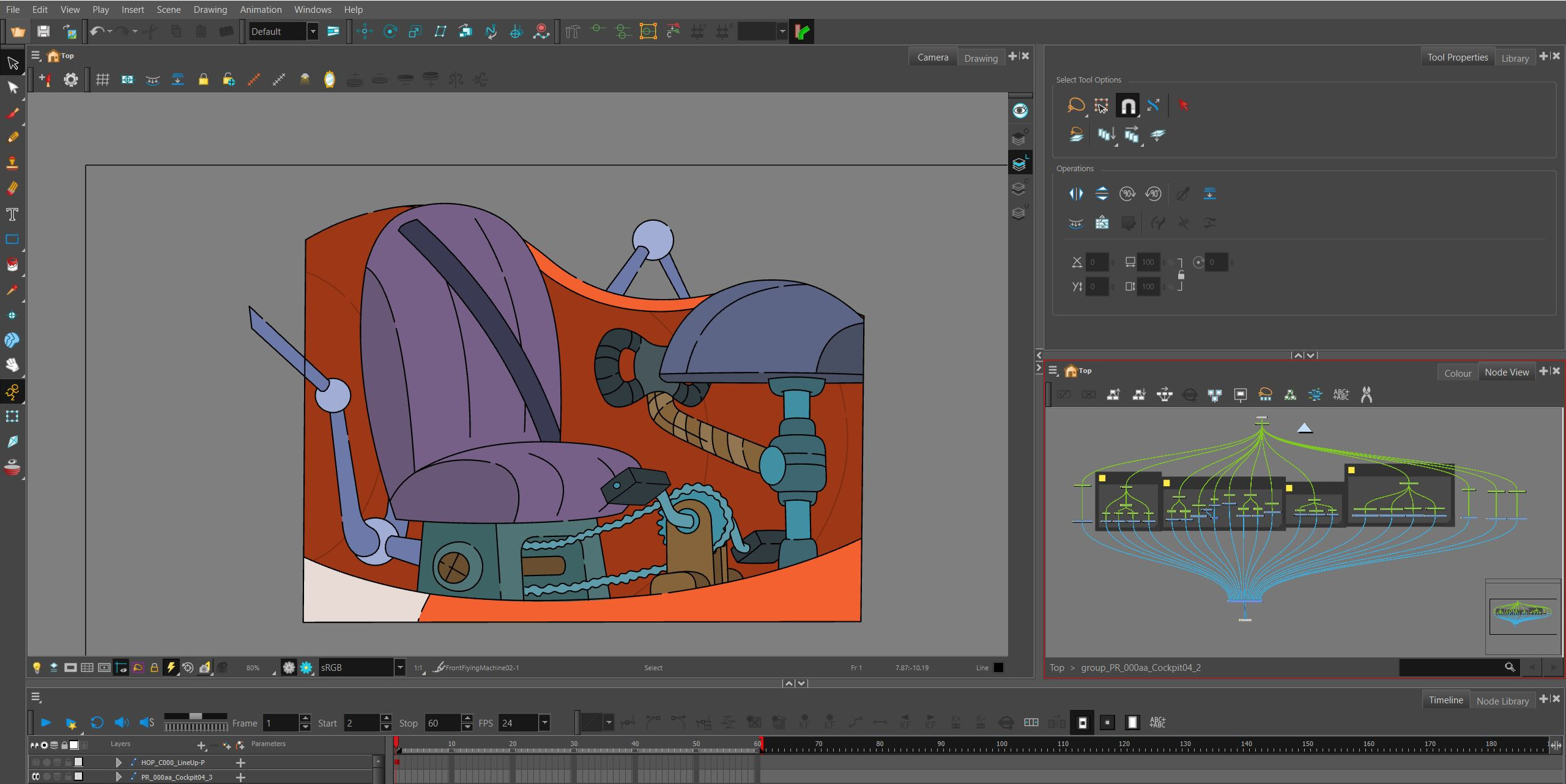This screenshot has height=784, width=1566.
Task: Click the Play button in Timeline
Action: [46, 723]
